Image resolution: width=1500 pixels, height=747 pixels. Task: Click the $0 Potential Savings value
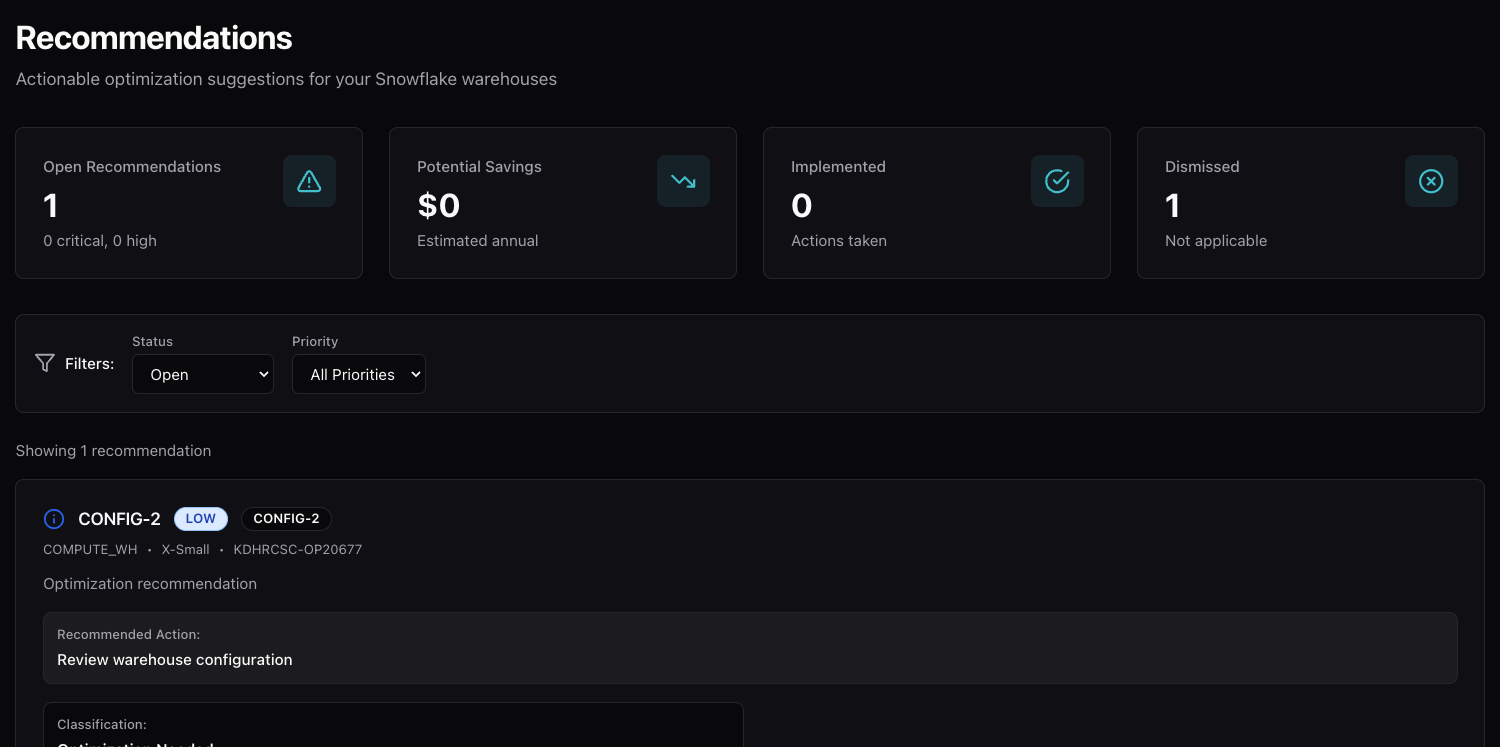point(438,206)
